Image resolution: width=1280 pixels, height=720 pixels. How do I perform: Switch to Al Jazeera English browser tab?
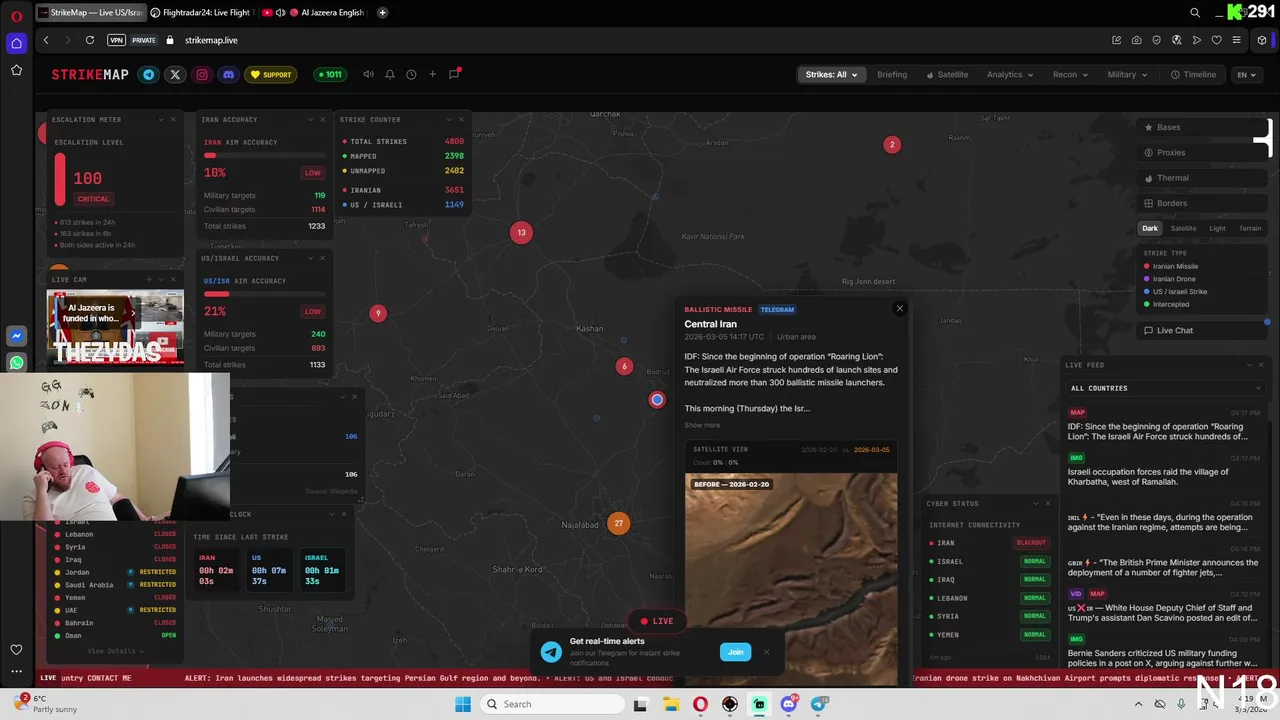point(325,13)
